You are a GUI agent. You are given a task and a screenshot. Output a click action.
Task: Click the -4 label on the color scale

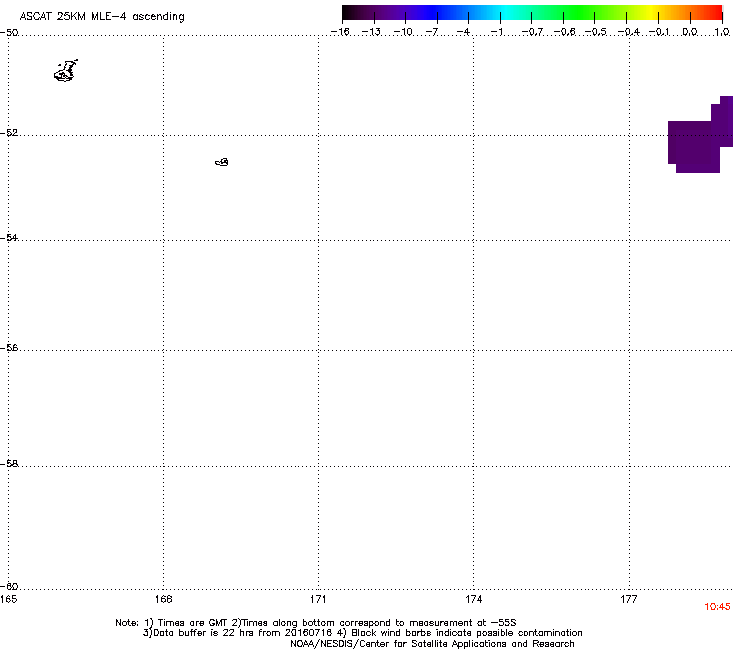click(463, 32)
